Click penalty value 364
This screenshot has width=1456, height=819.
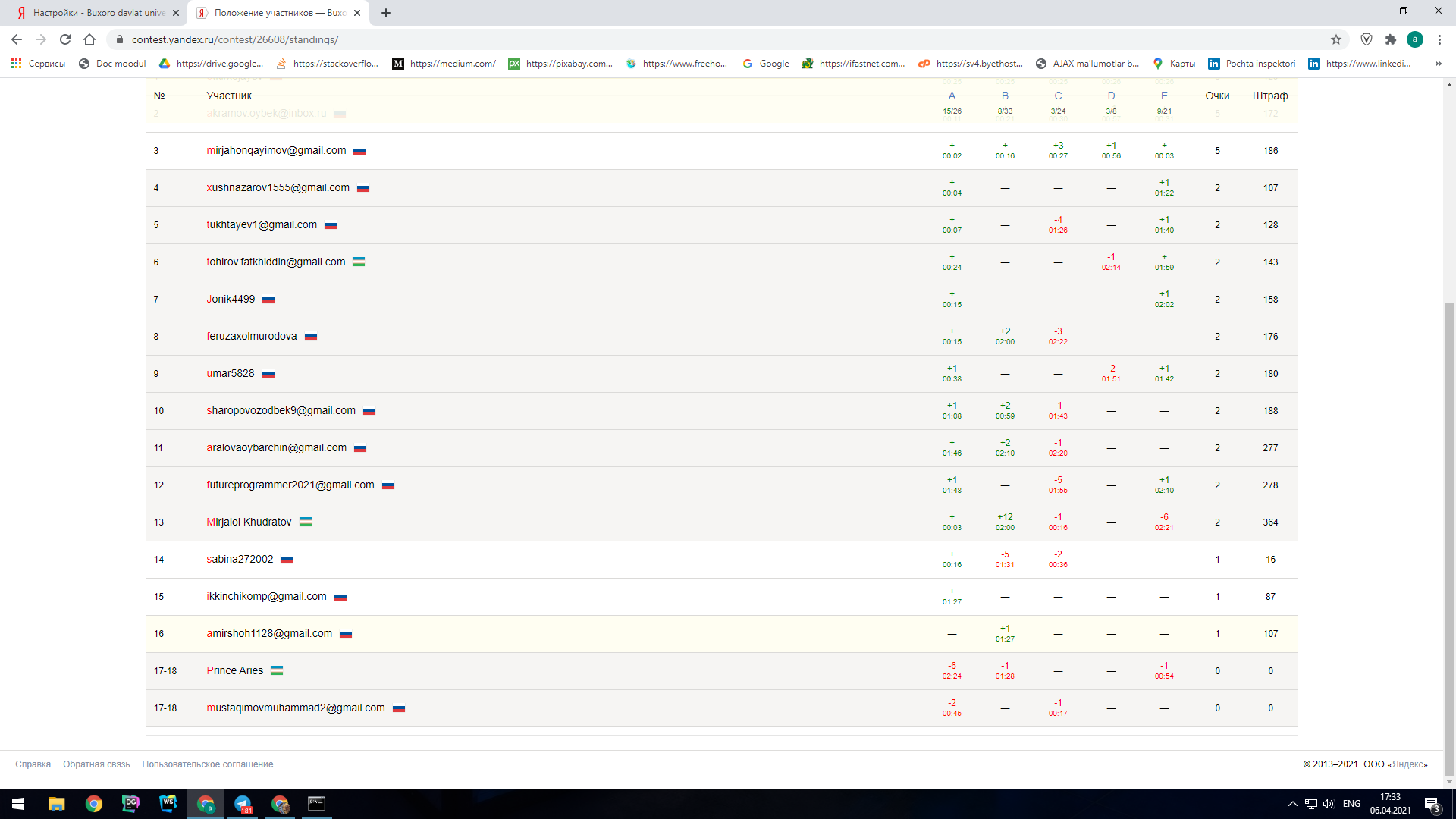(x=1270, y=522)
